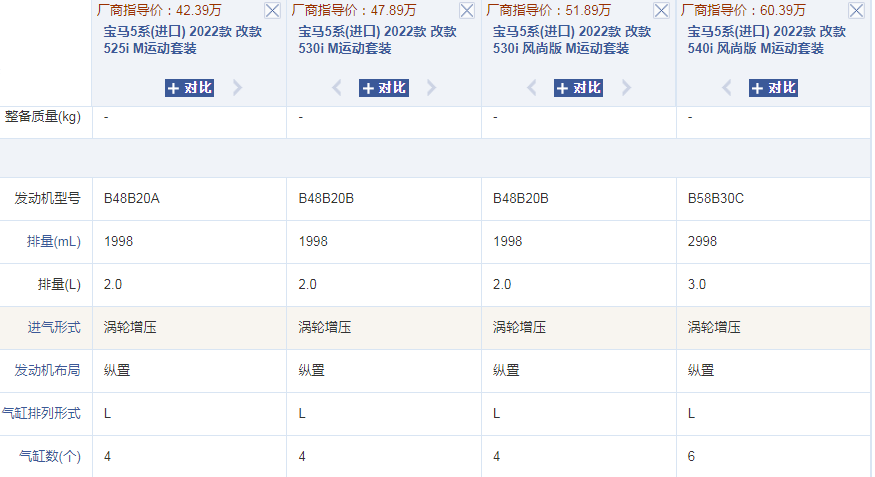This screenshot has width=875, height=477.
Task: Move the 525i column right with arrow
Action: click(x=237, y=88)
